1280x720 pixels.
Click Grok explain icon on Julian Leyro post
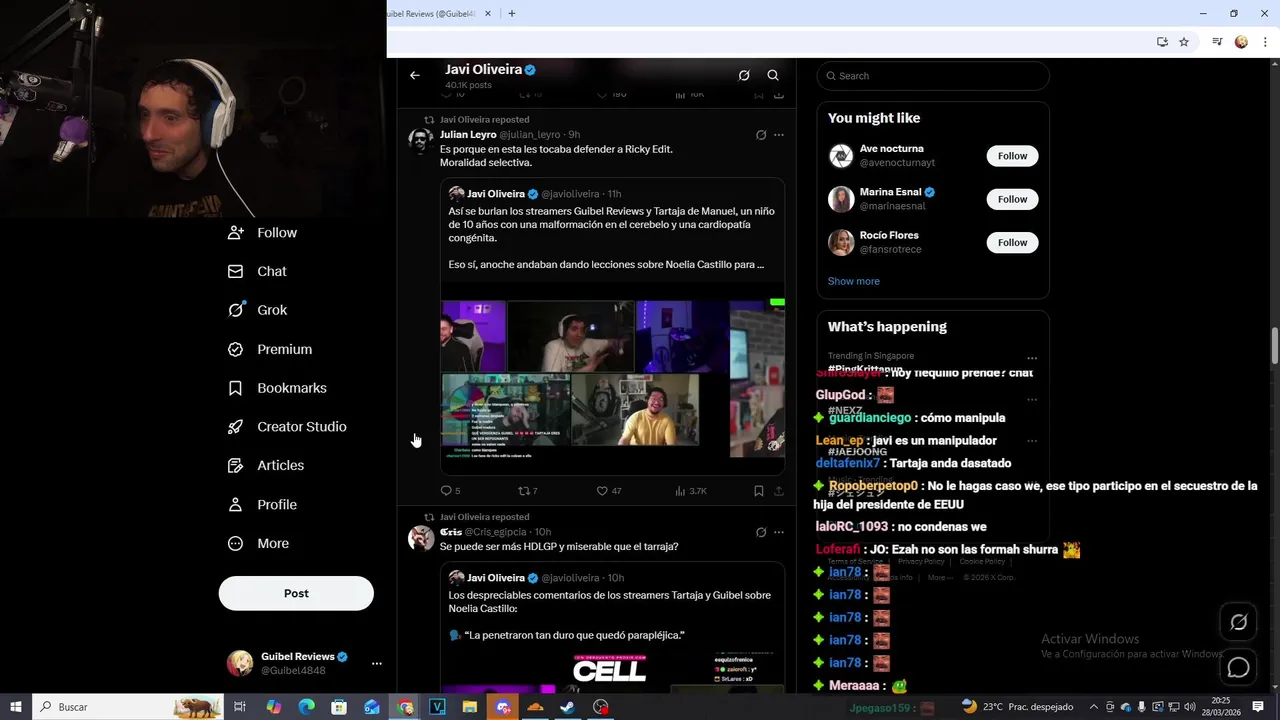761,135
